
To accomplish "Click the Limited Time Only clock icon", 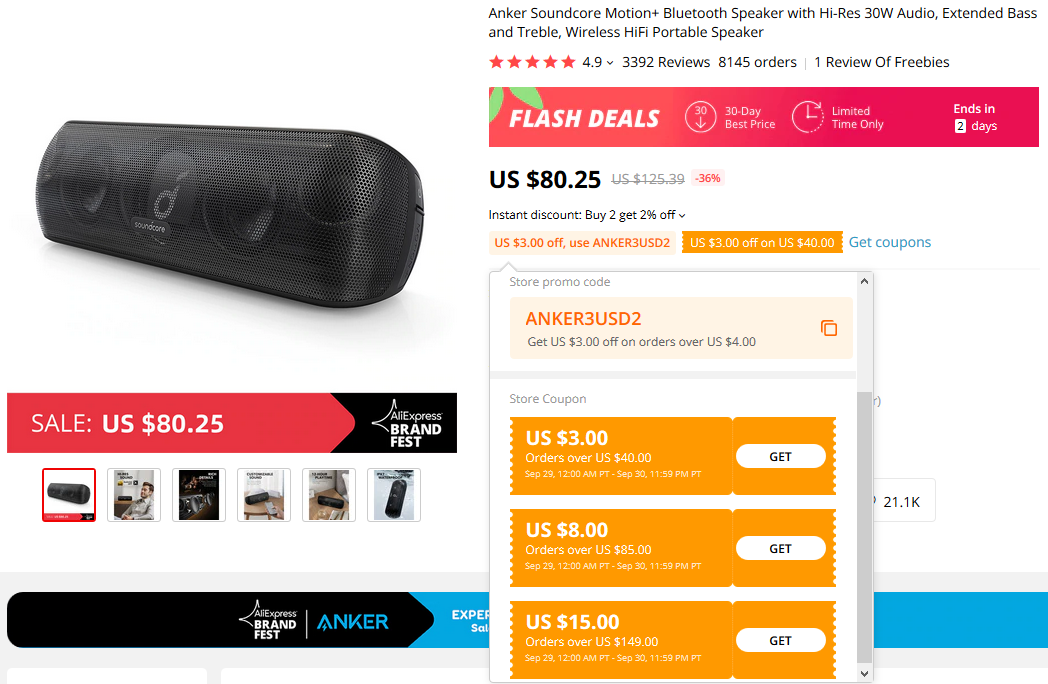I will [807, 117].
